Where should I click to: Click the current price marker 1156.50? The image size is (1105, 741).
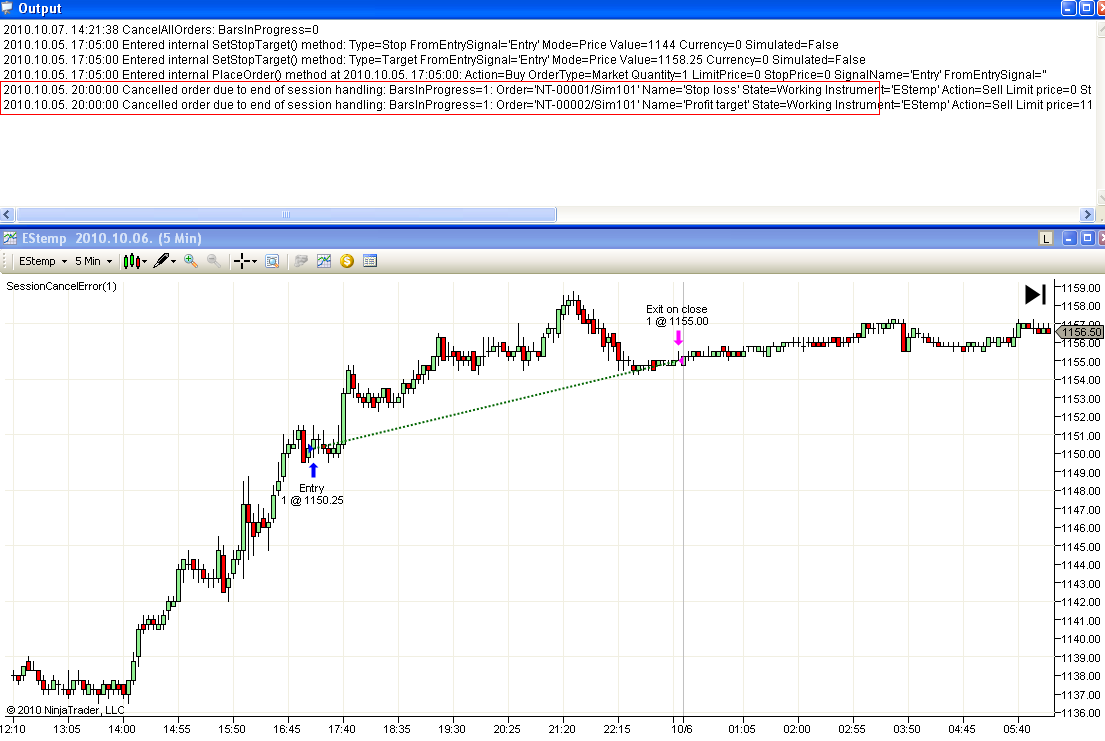[1080, 331]
